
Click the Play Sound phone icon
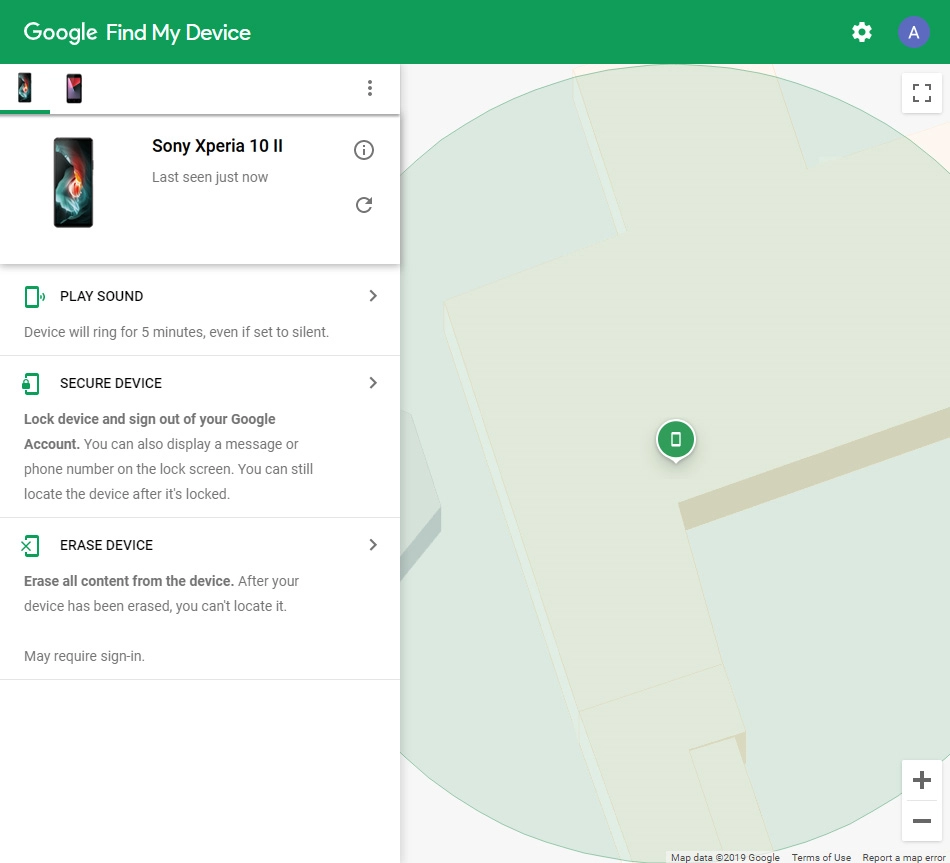[34, 296]
